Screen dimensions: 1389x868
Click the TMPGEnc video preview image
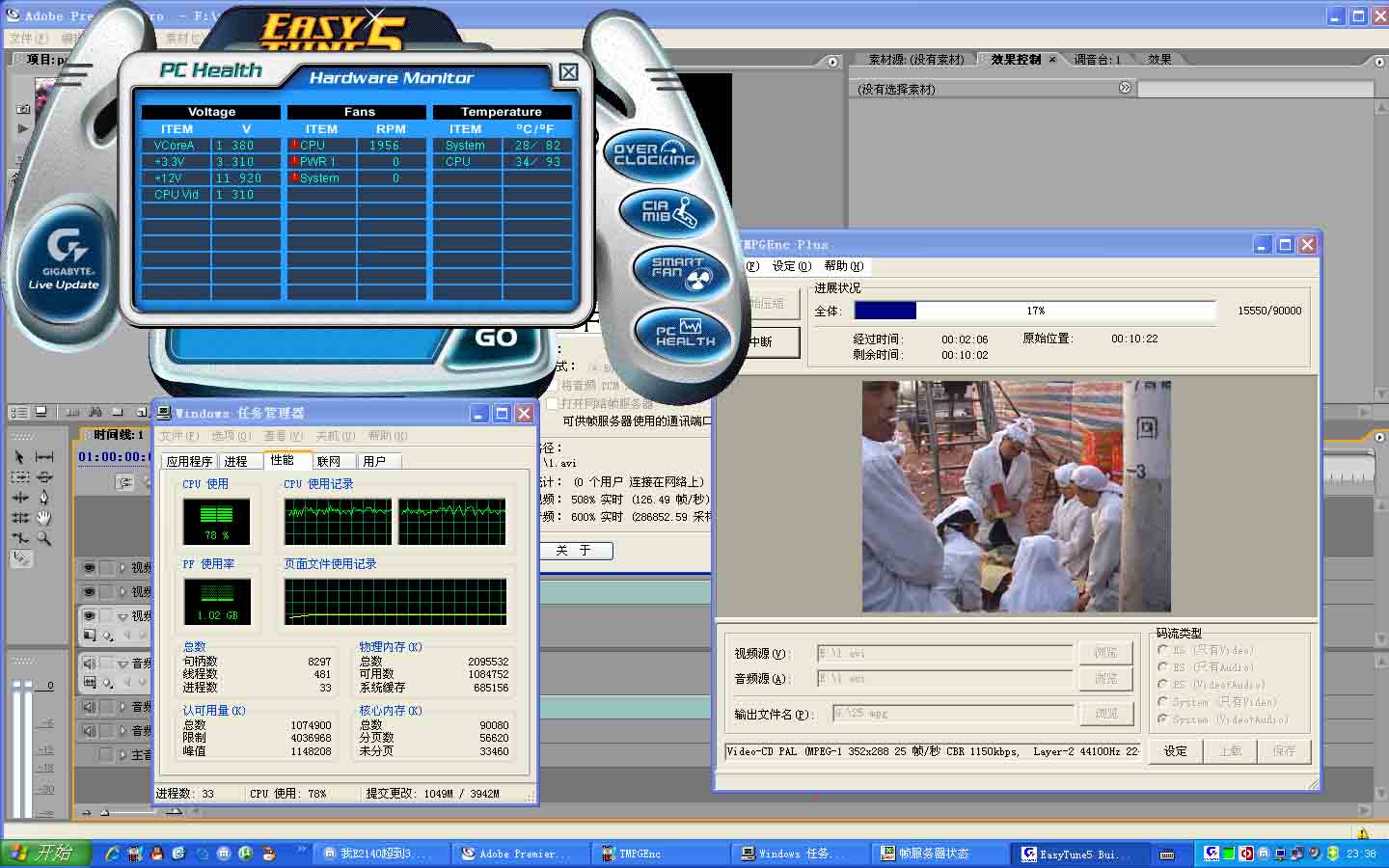1017,496
